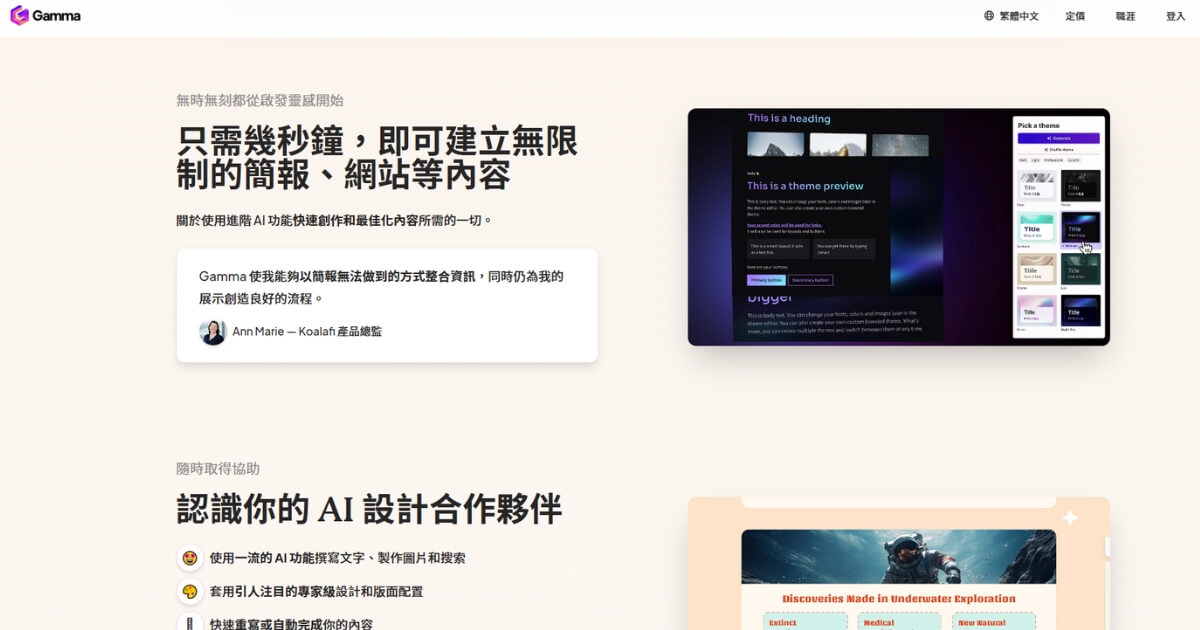The image size is (1200, 630).
Task: Open the 定價 pricing page
Action: (1075, 16)
